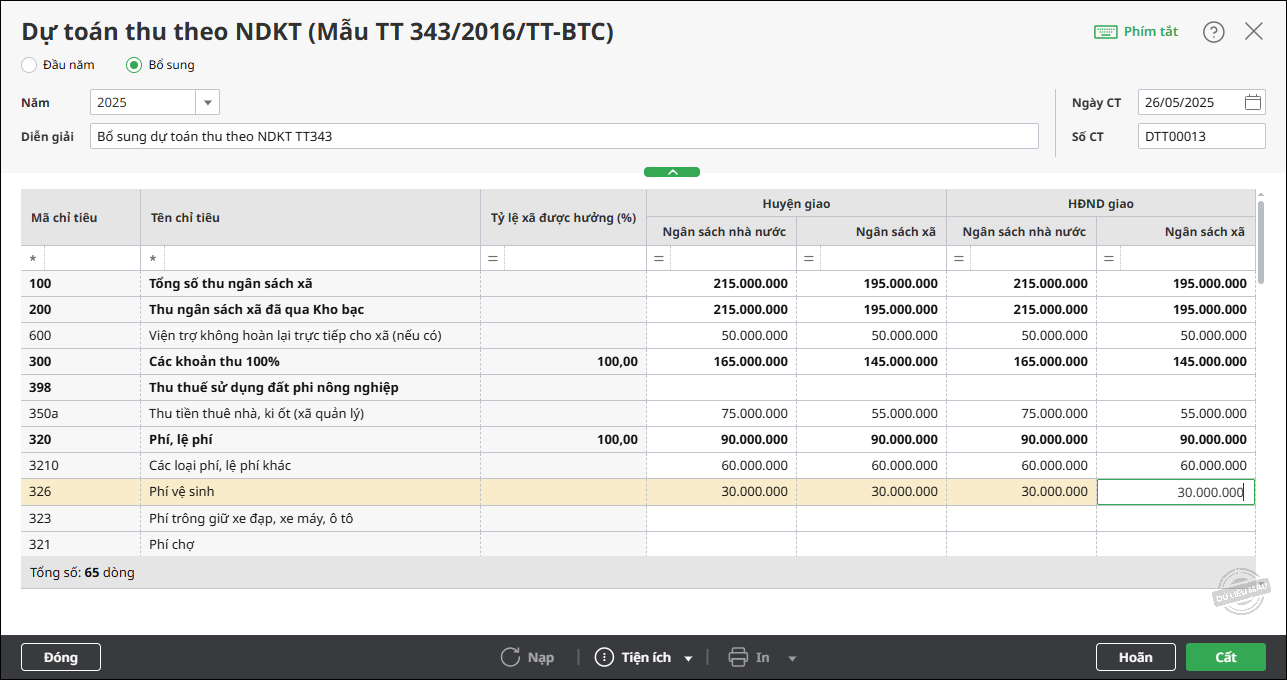Close the dialog with the X icon
1287x680 pixels.
pos(1254,31)
